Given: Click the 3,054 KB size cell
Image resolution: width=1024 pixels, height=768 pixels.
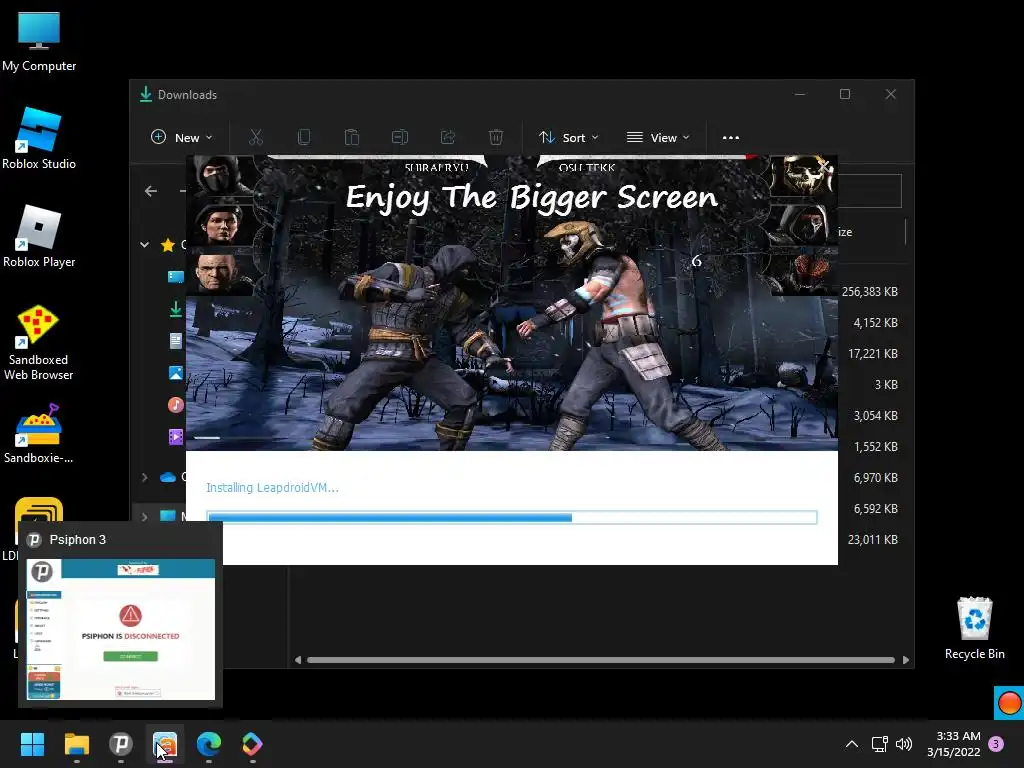Looking at the screenshot, I should 875,415.
